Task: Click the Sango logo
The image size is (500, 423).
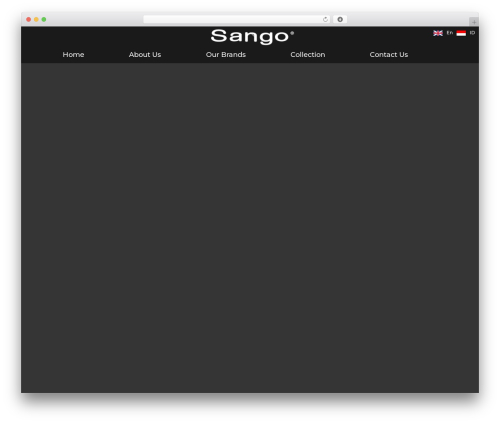Action: (252, 36)
